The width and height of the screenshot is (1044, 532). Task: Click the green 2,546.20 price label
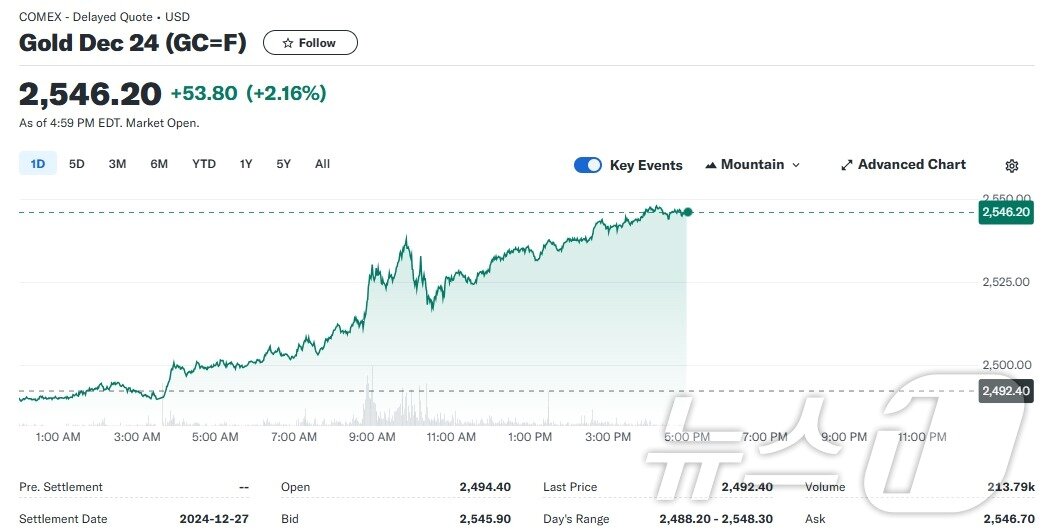pos(1005,212)
